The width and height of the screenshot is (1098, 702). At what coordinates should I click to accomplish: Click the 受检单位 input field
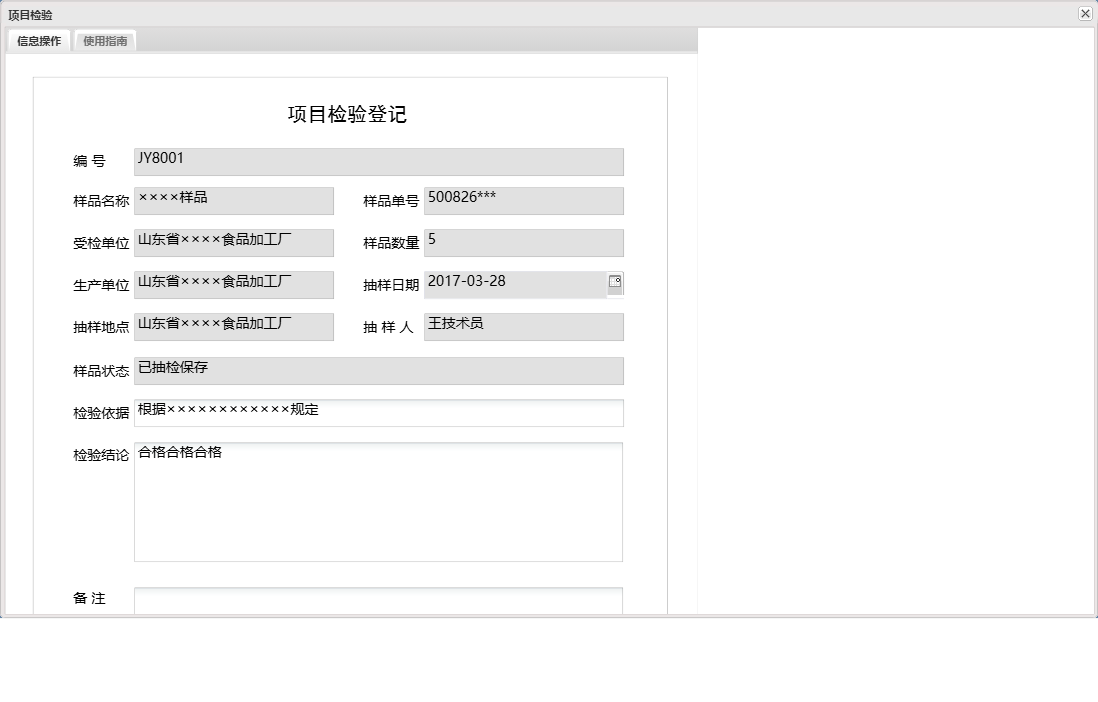pos(234,242)
